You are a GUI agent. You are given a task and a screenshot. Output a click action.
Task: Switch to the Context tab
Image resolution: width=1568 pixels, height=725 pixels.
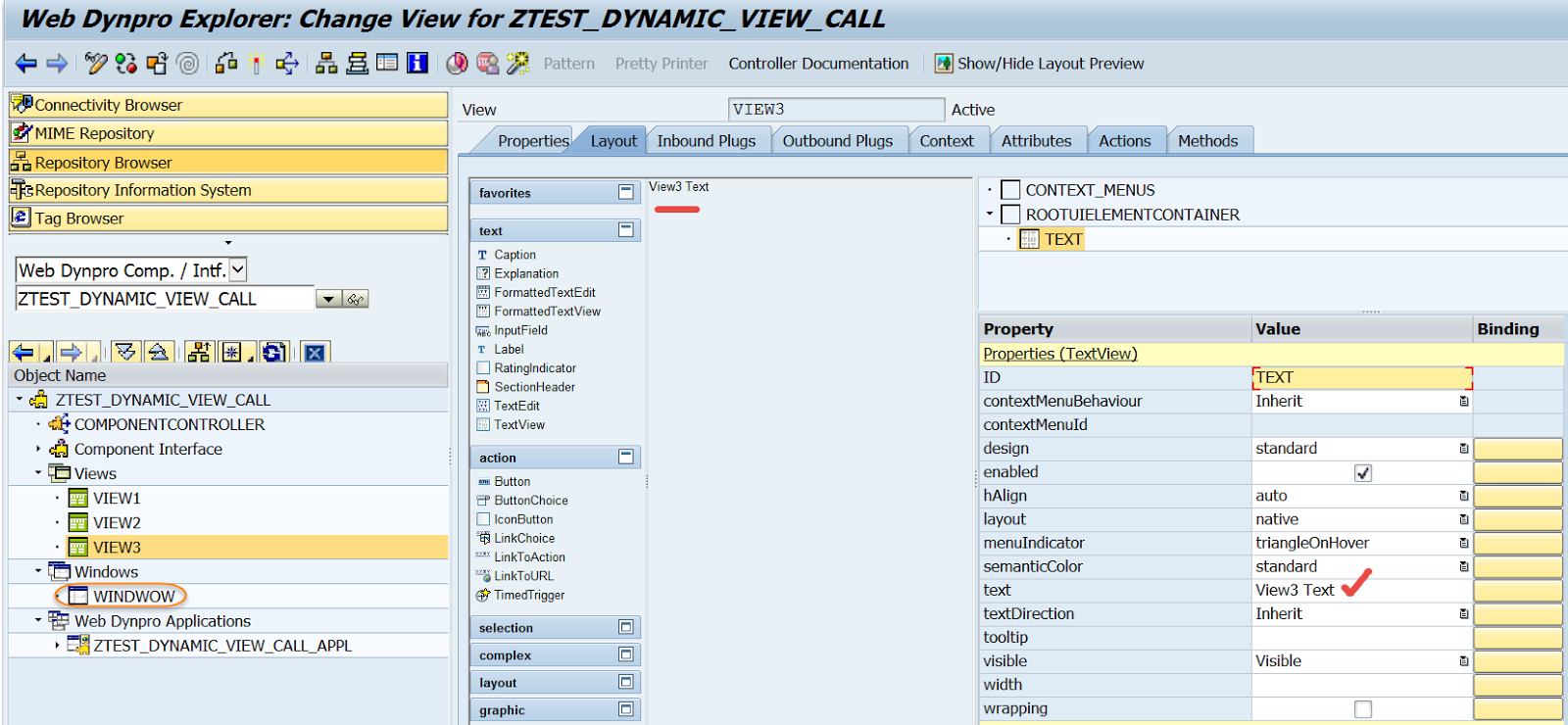[946, 141]
